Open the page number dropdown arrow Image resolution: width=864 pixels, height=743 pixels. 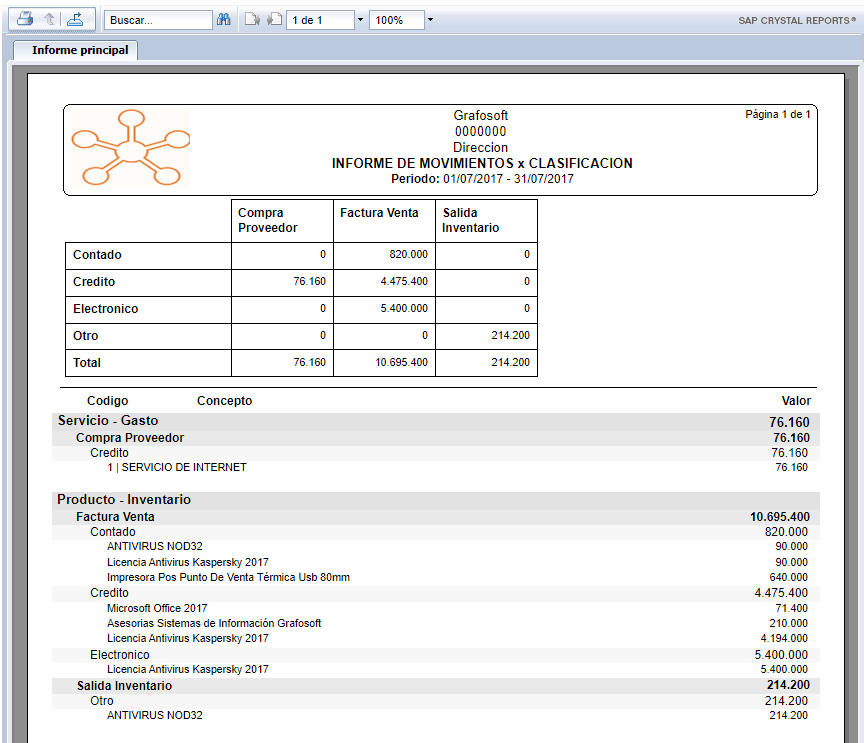pos(360,20)
